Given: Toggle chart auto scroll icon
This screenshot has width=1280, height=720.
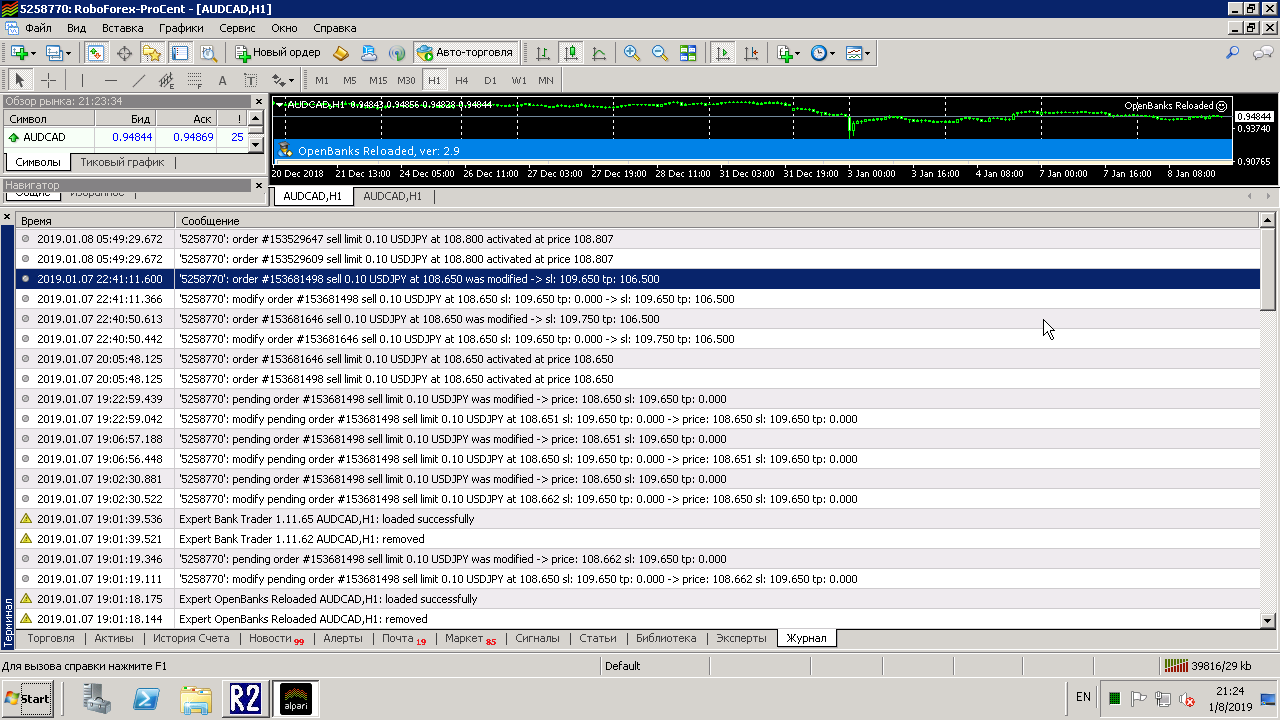Looking at the screenshot, I should (x=723, y=53).
